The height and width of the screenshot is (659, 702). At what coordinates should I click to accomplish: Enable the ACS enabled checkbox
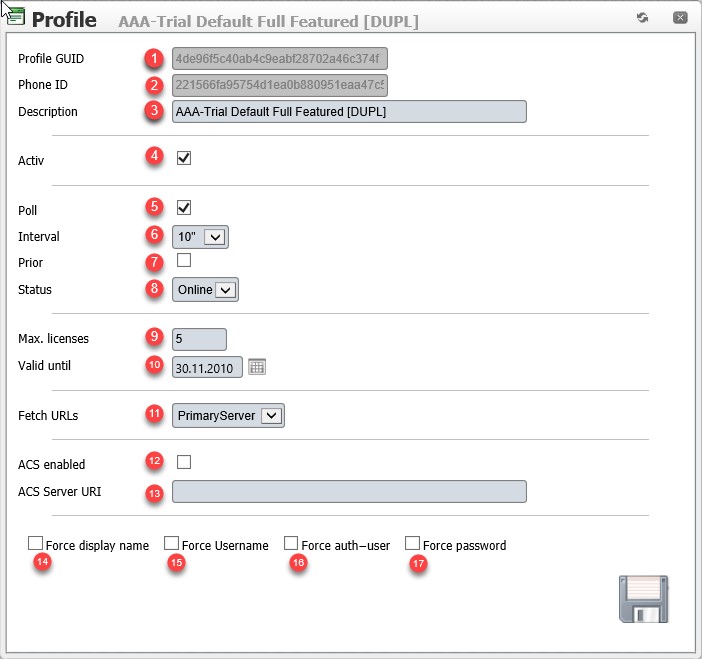pyautogui.click(x=184, y=462)
